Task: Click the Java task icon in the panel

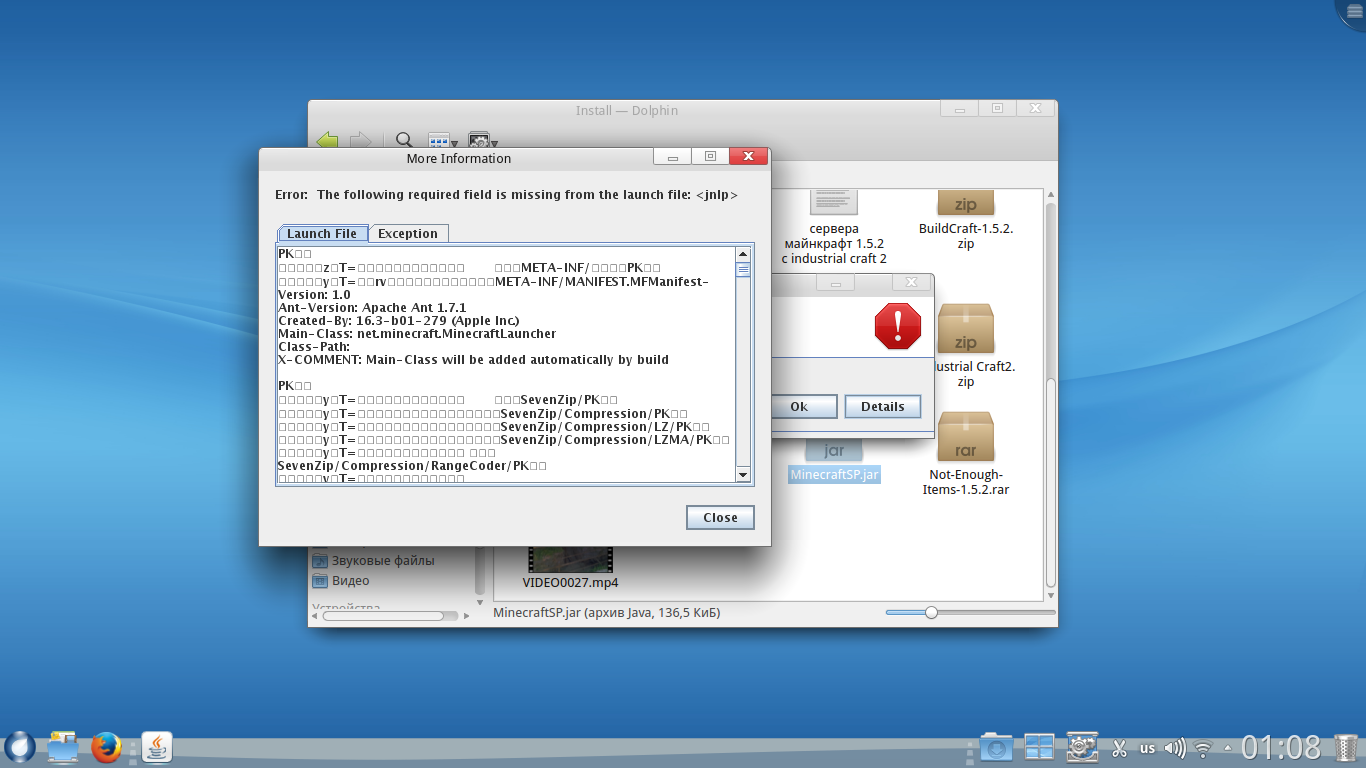Action: (156, 747)
